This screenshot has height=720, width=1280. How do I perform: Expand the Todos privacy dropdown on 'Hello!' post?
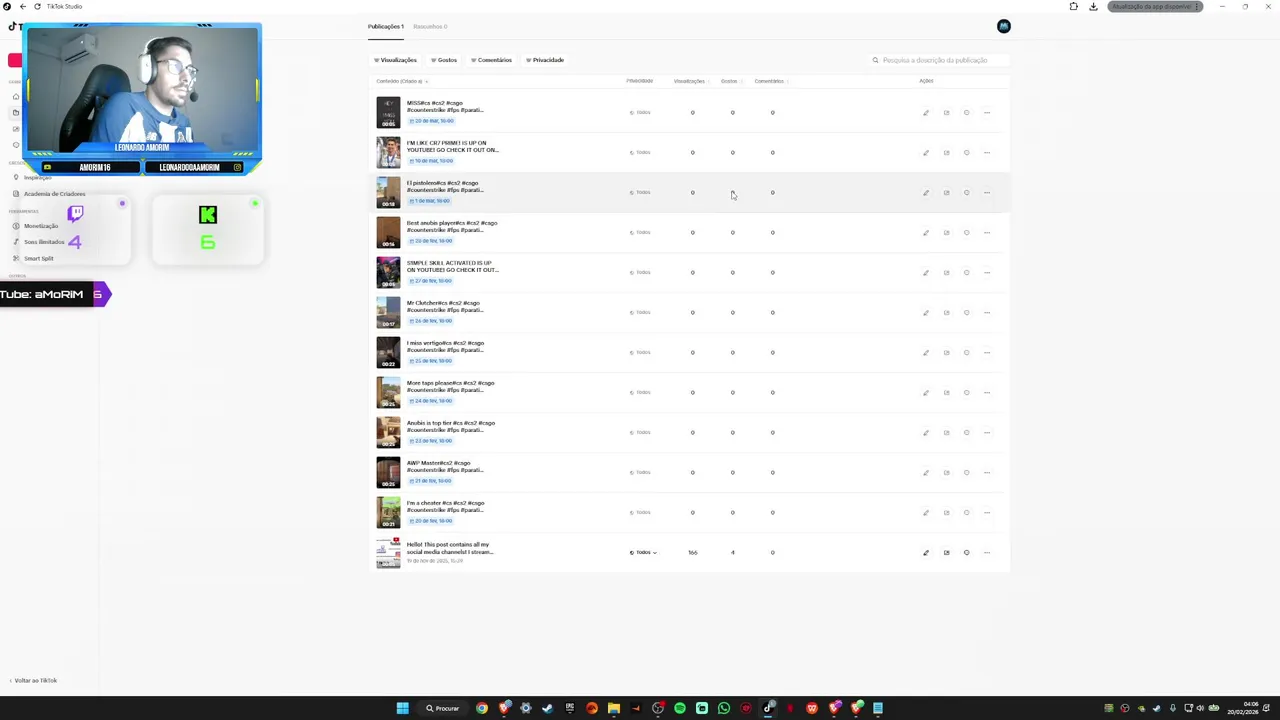click(643, 553)
